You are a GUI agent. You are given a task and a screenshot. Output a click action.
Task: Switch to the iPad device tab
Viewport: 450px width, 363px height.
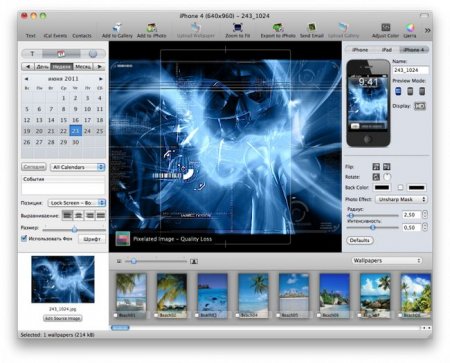[x=386, y=50]
